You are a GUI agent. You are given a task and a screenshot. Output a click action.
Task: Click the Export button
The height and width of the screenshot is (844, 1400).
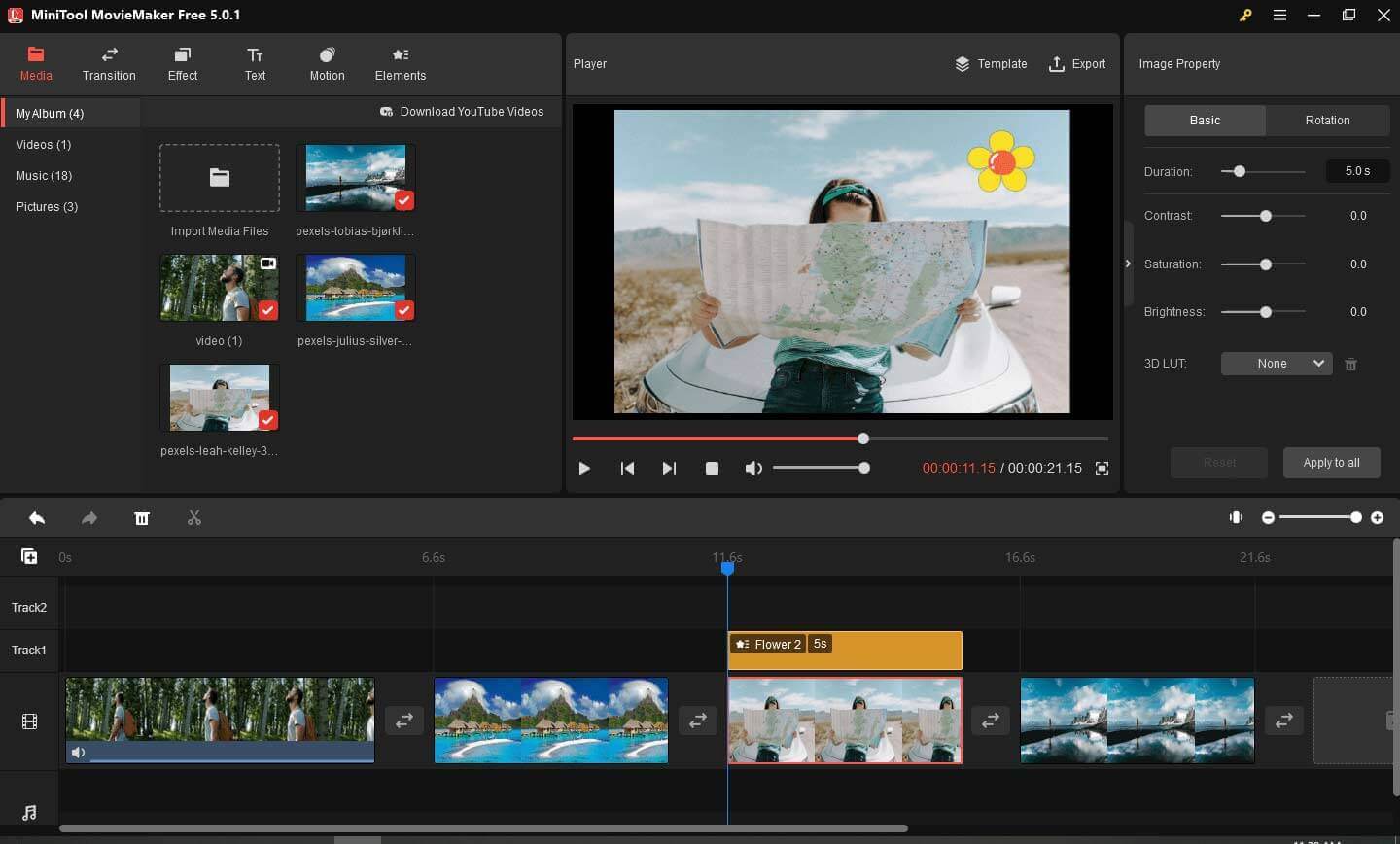pyautogui.click(x=1077, y=63)
